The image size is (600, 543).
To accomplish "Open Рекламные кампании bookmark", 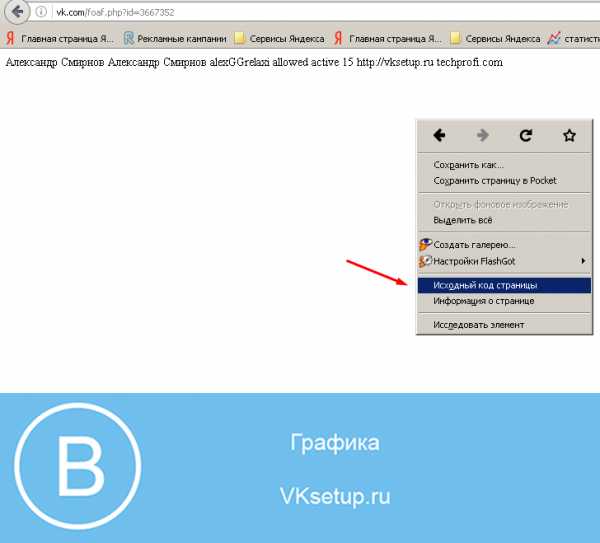I will [175, 39].
